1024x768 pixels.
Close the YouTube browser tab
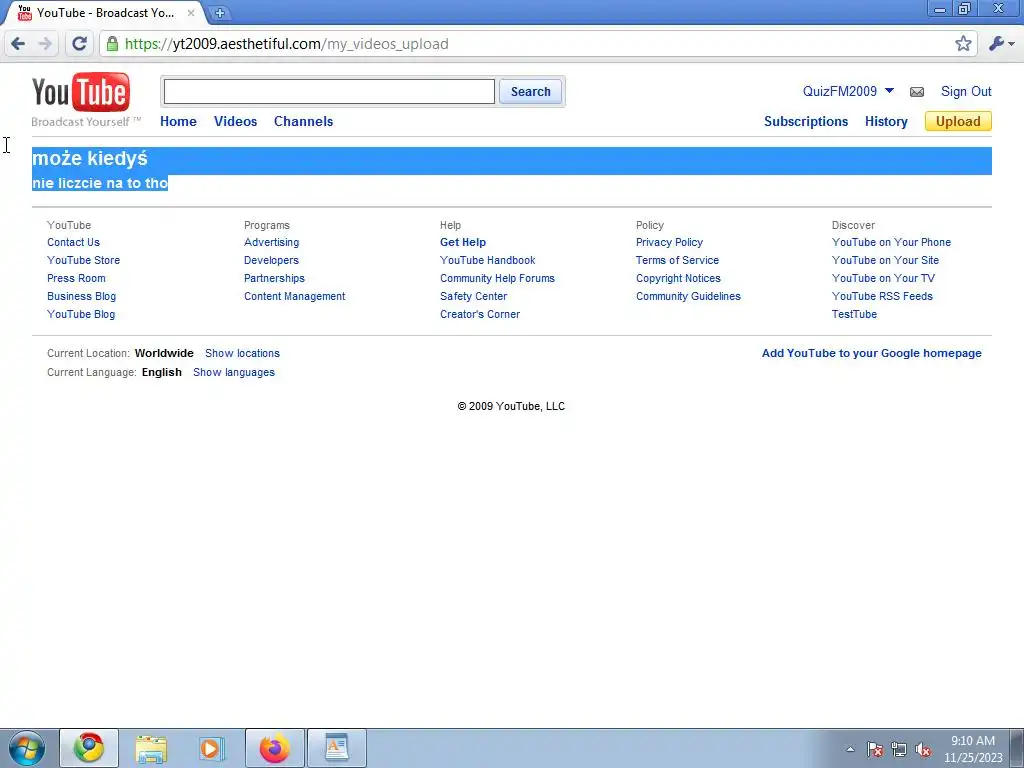191,12
